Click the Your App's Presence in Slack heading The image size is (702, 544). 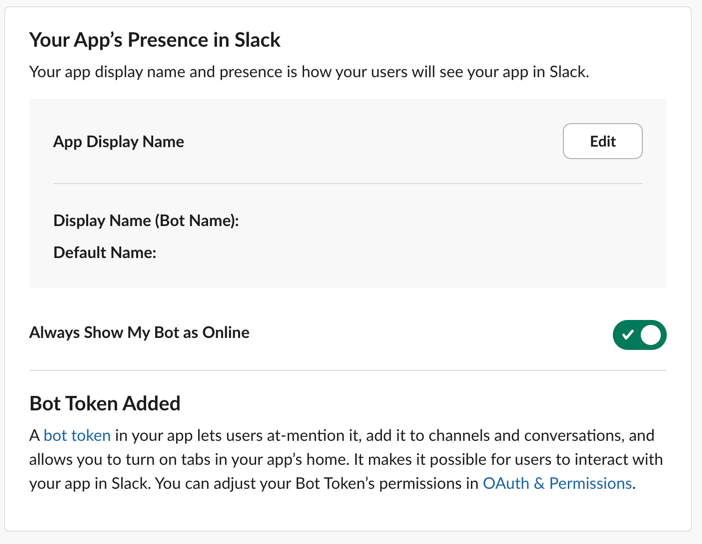pyautogui.click(x=155, y=40)
